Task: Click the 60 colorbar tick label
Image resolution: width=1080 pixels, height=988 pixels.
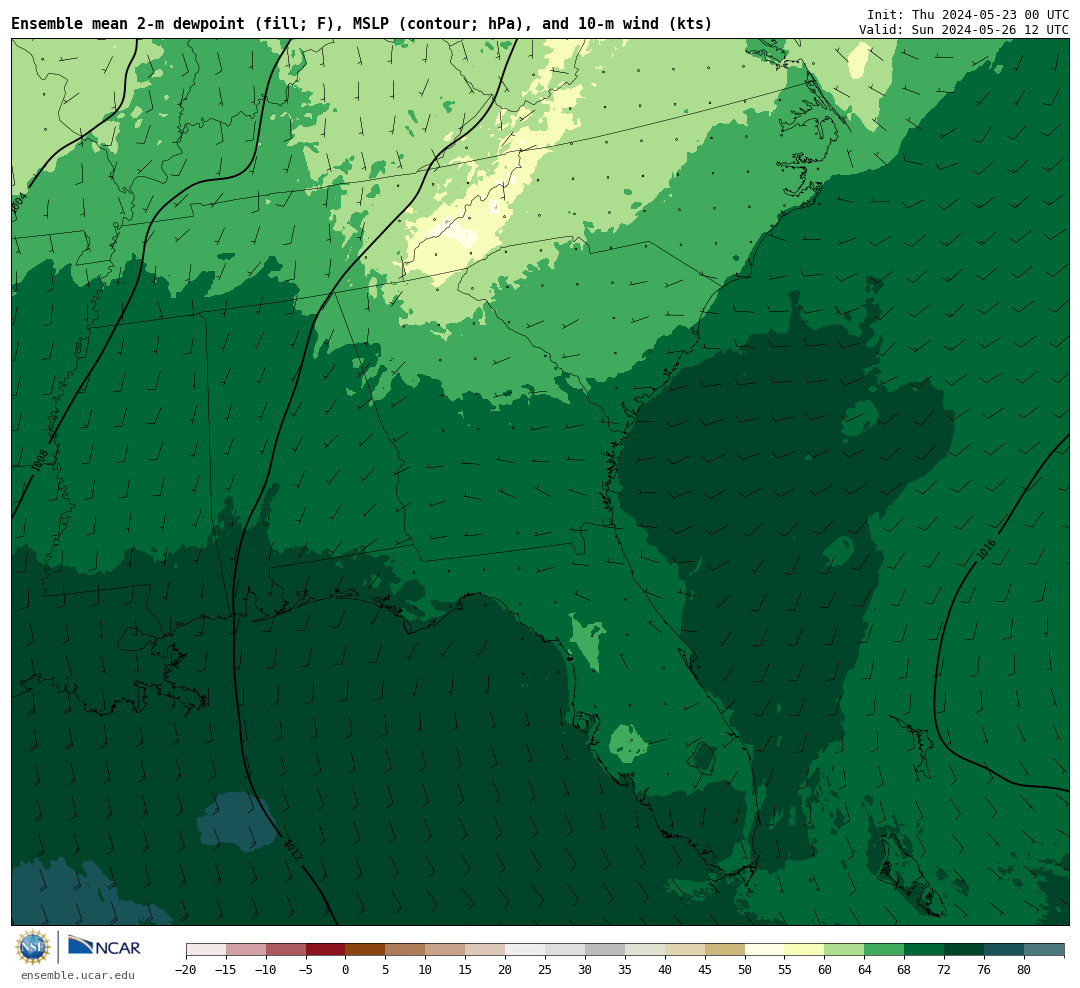Action: pyautogui.click(x=824, y=970)
